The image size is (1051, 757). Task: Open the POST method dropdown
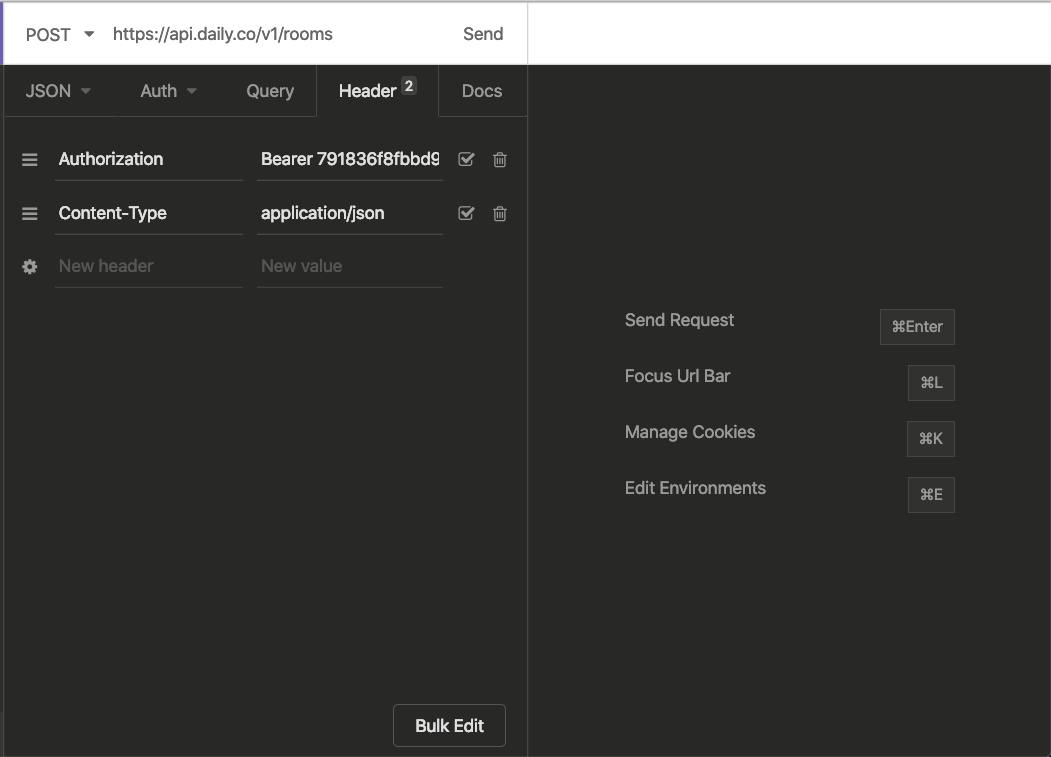[57, 33]
